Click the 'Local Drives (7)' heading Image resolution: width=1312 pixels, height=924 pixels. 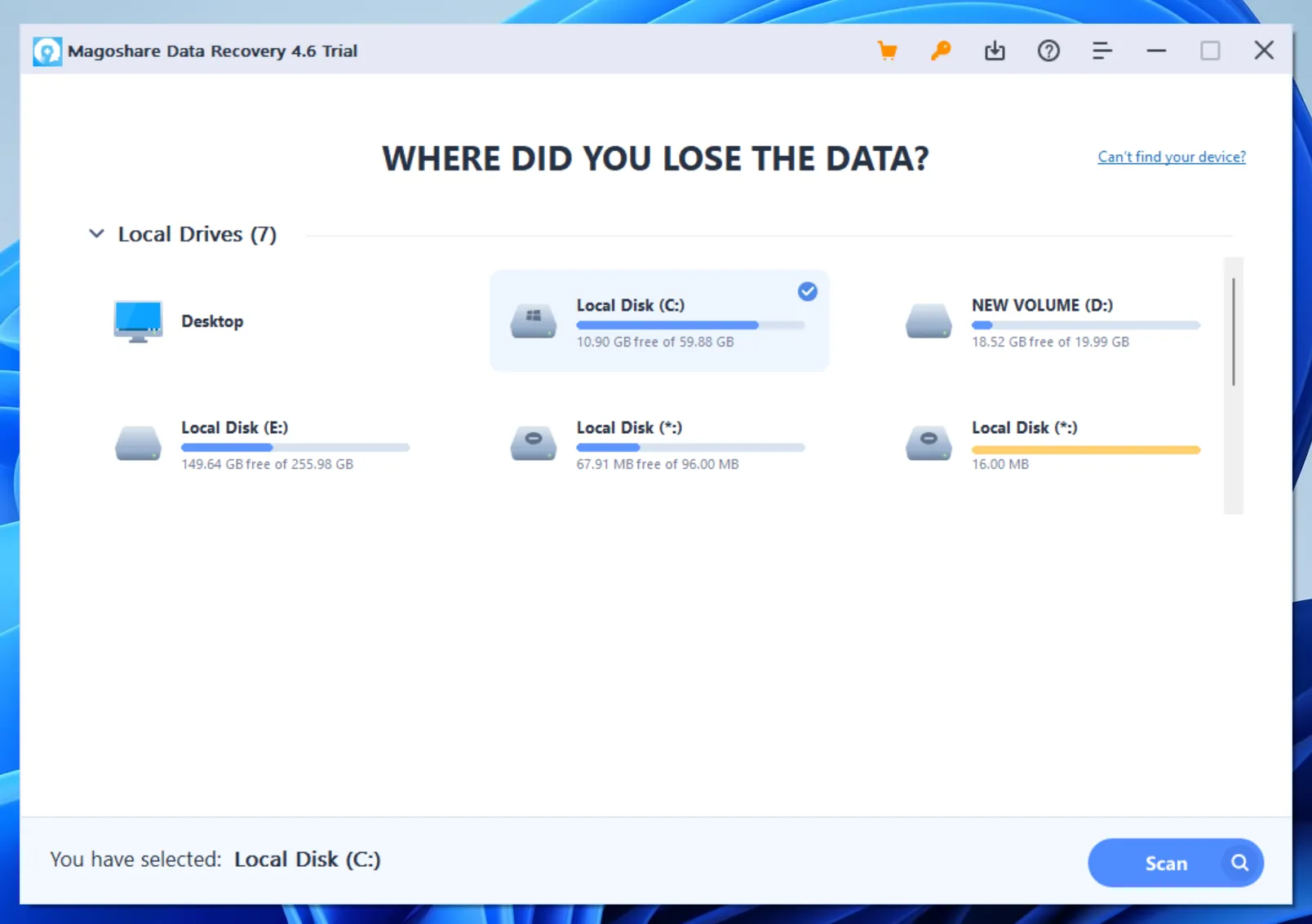click(197, 234)
